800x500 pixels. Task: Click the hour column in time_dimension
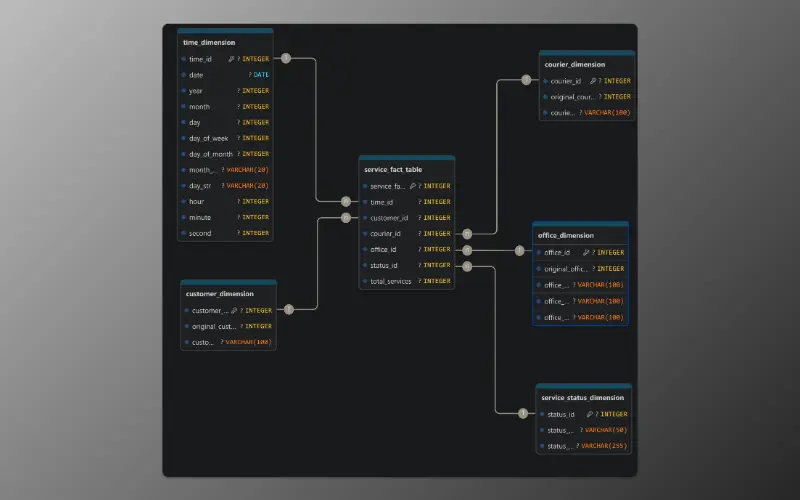[x=225, y=202]
